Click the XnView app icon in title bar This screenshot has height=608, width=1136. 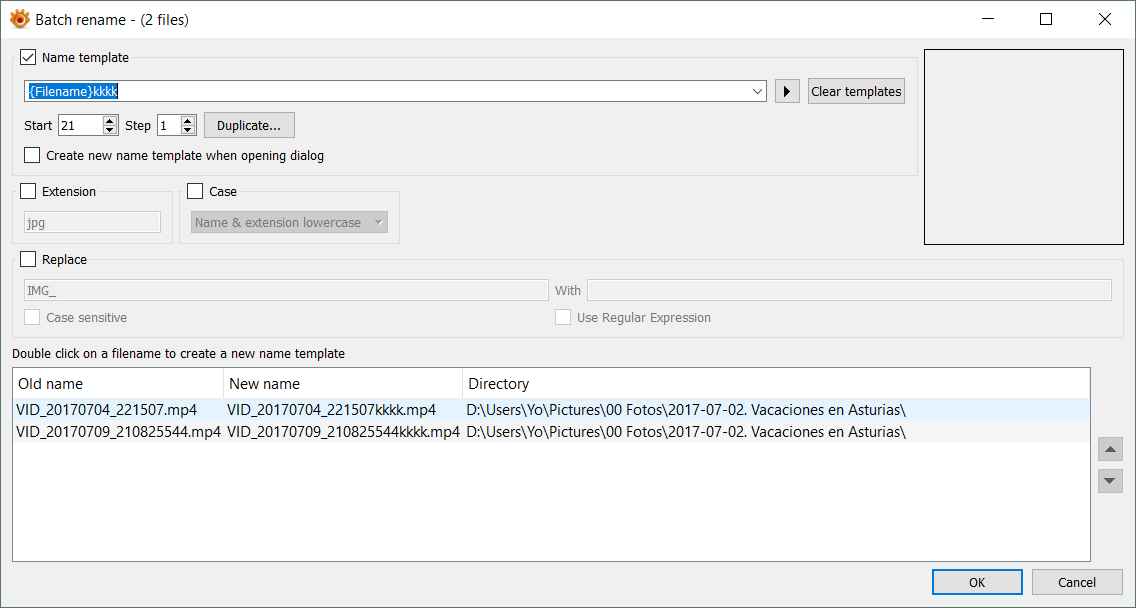coord(18,19)
